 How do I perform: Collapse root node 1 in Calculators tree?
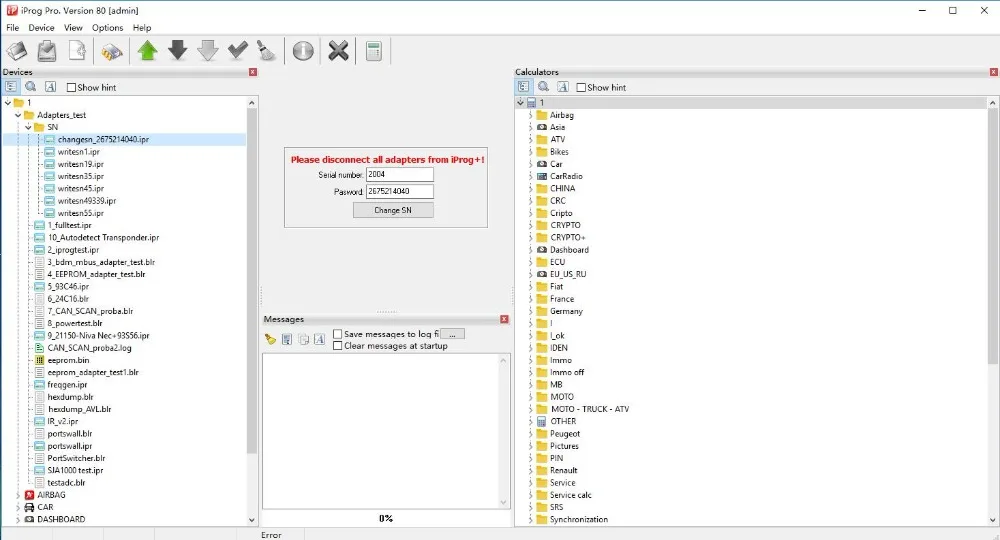click(520, 103)
